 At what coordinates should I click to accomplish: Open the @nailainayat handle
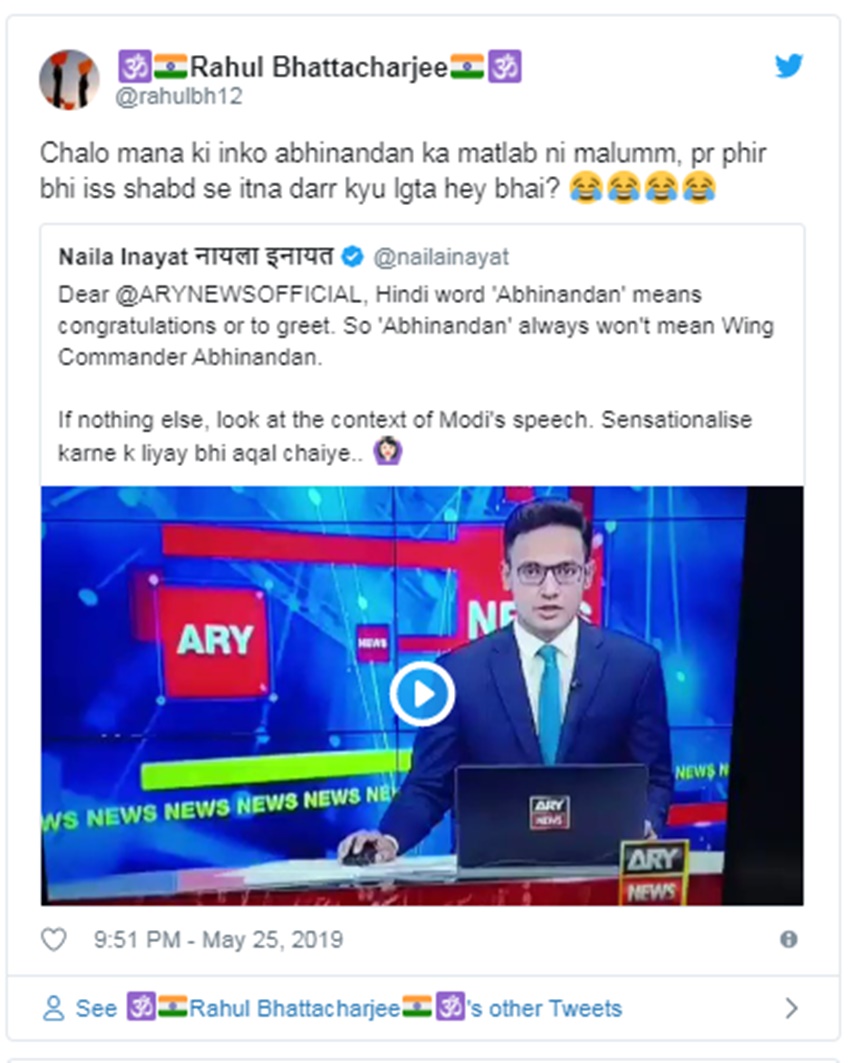pos(441,257)
